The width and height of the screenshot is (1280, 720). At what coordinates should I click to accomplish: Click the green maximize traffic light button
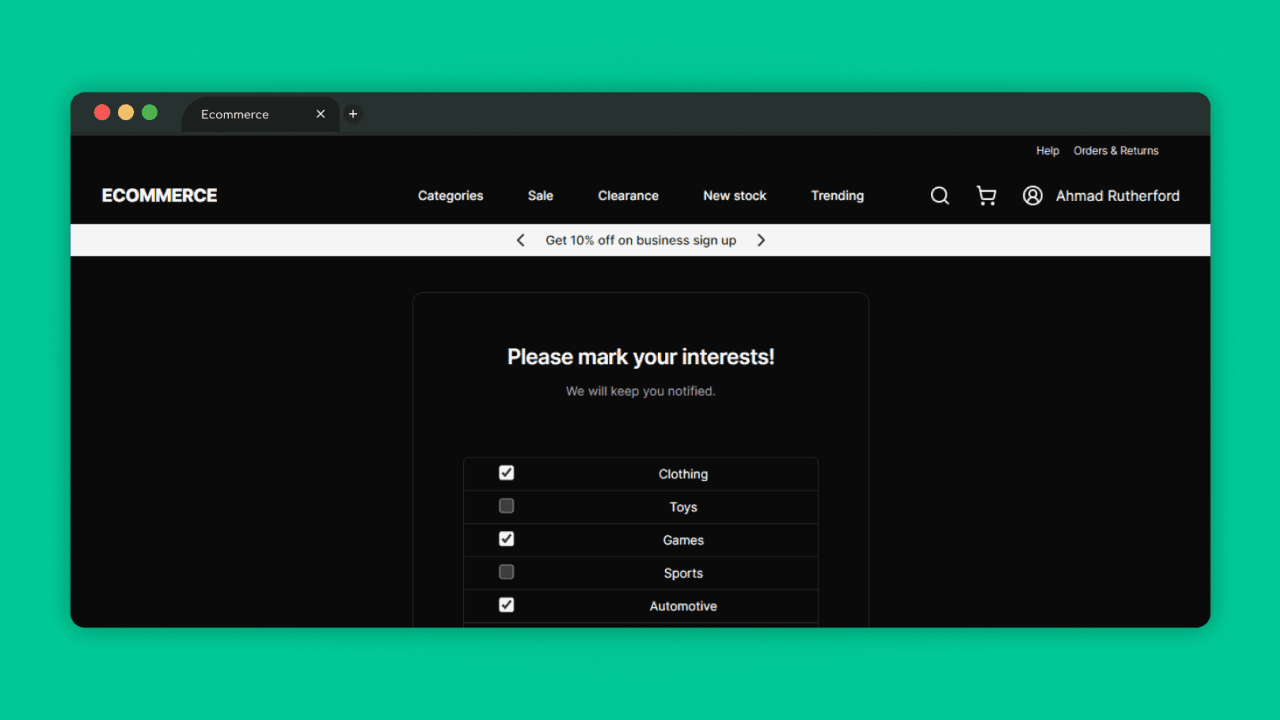click(149, 112)
